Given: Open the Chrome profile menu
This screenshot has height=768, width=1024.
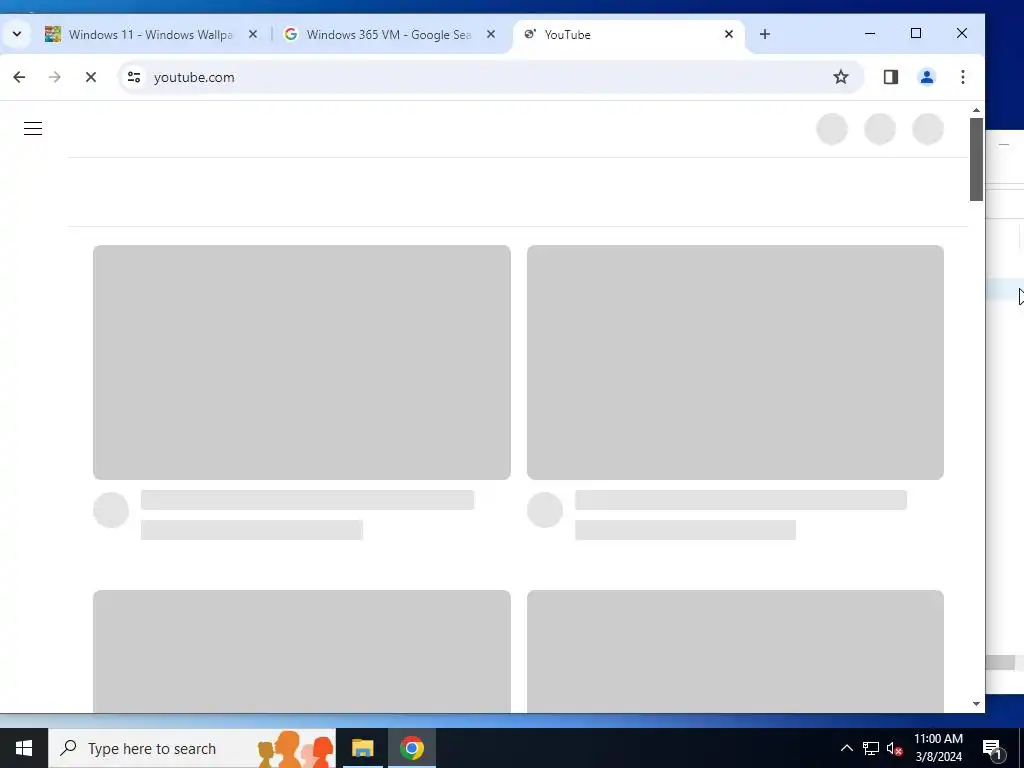Looking at the screenshot, I should click(927, 77).
